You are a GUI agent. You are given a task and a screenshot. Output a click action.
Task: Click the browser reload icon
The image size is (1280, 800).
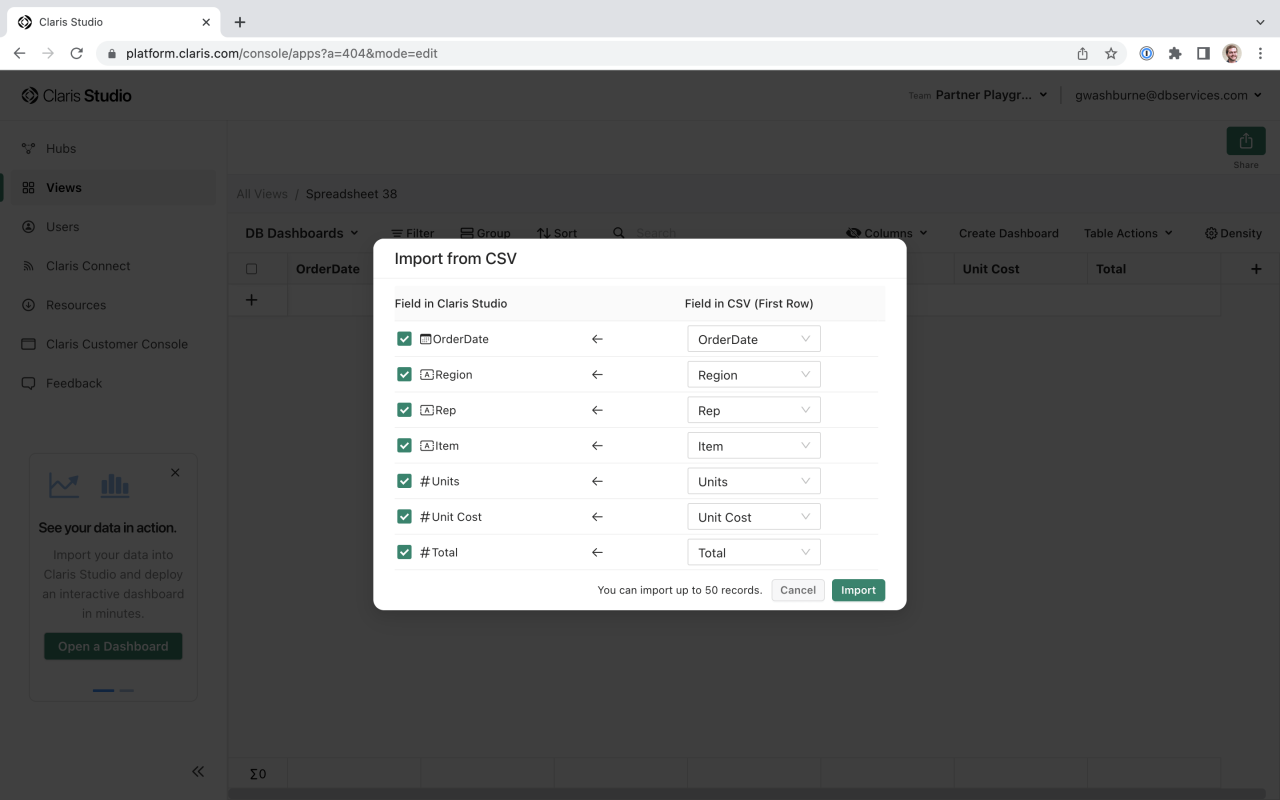pyautogui.click(x=76, y=53)
